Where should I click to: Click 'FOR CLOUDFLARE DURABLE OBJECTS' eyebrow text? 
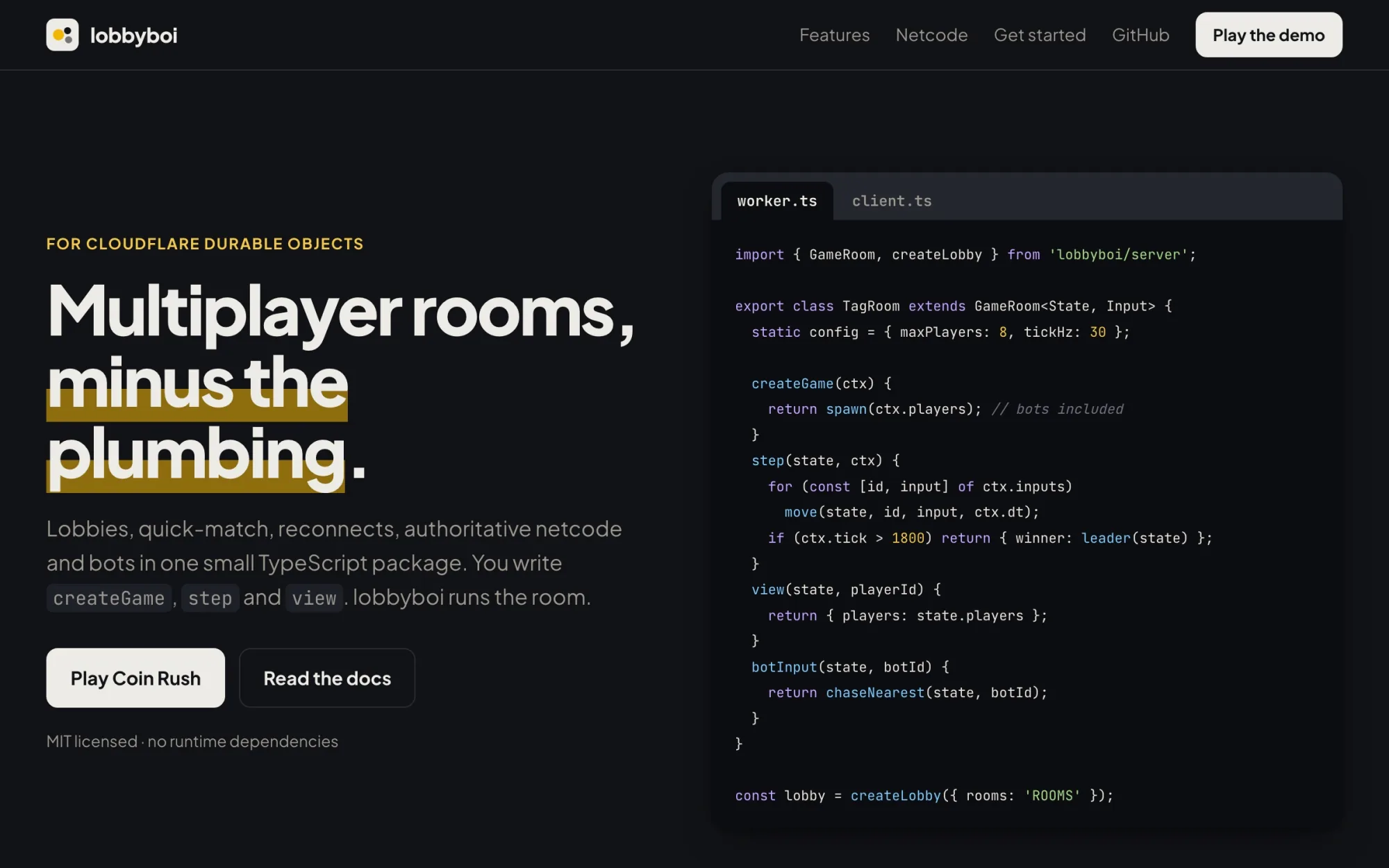pyautogui.click(x=205, y=244)
